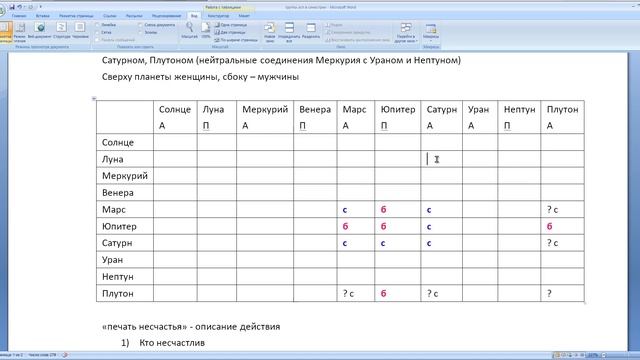Toggle the Thumbnails (Эскизы) checkbox
640x360 pixels.
[x=140, y=33]
